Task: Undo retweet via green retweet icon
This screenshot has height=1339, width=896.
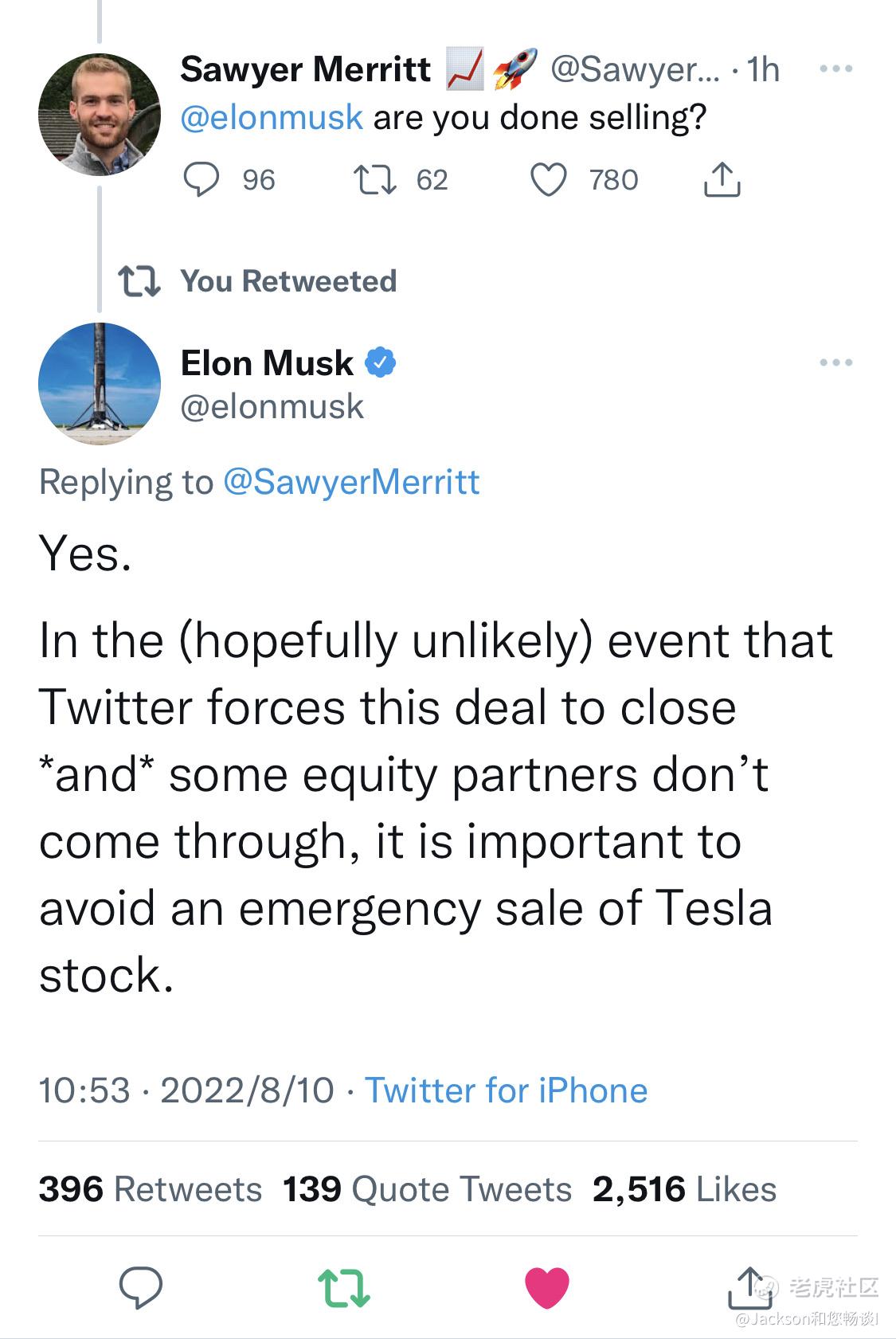Action: [x=344, y=1288]
